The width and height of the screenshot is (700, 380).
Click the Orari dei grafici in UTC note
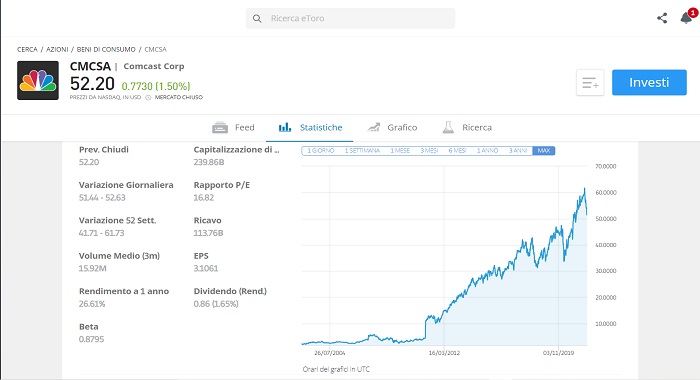(336, 369)
